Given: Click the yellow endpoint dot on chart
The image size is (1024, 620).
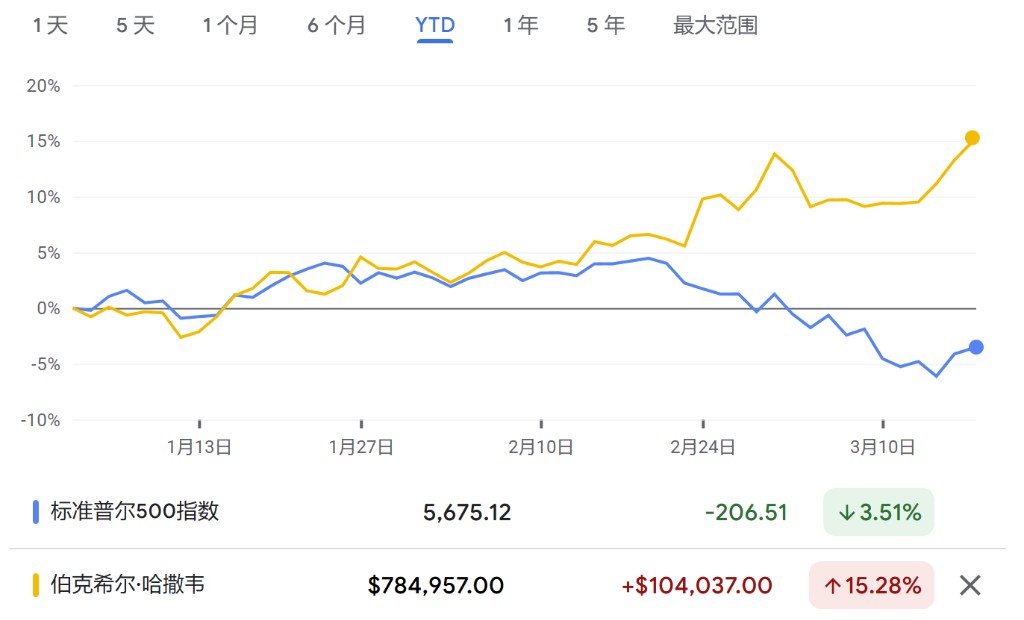Looking at the screenshot, I should coord(972,138).
